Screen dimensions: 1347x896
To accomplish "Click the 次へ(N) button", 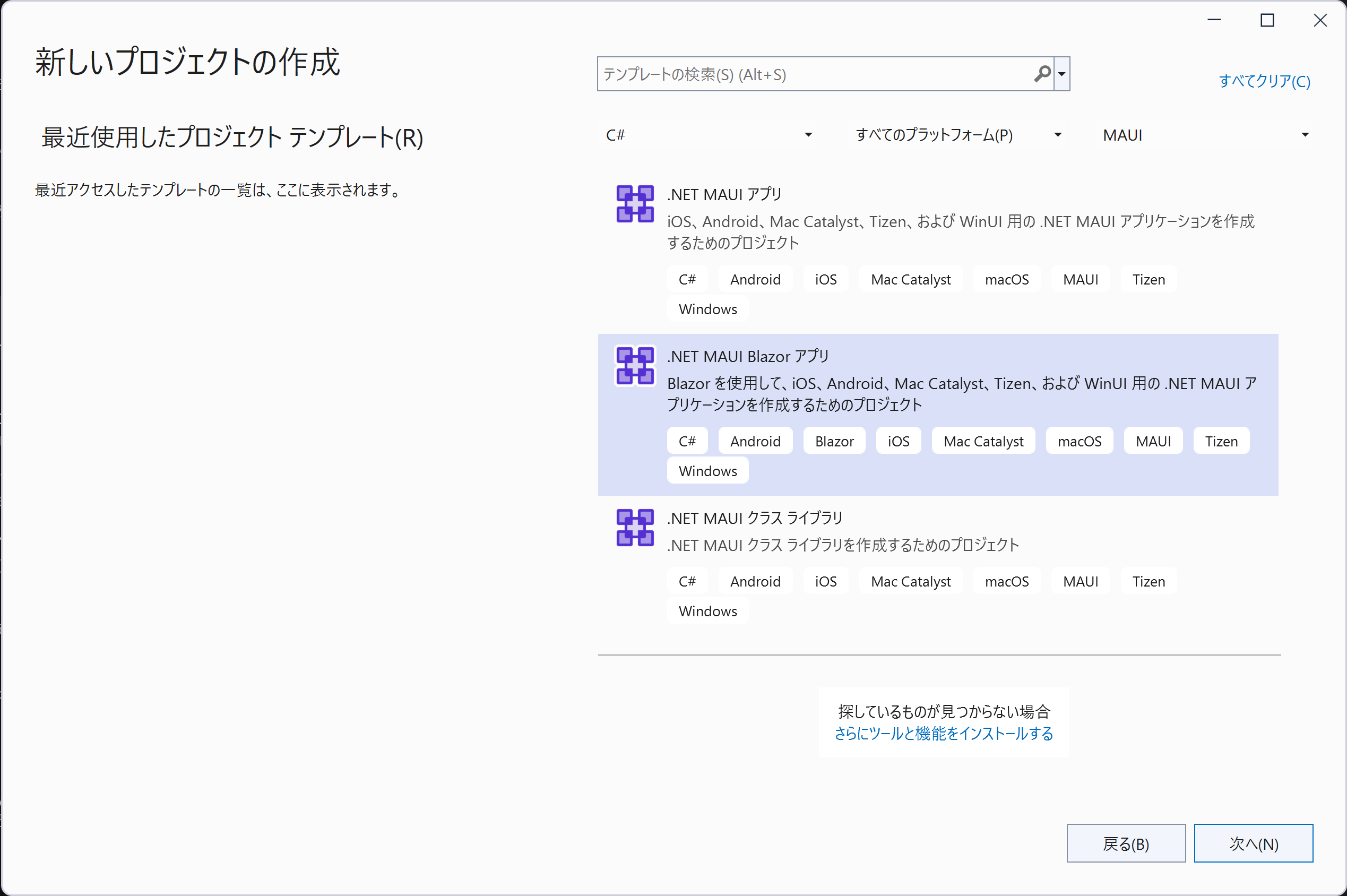I will pyautogui.click(x=1253, y=843).
